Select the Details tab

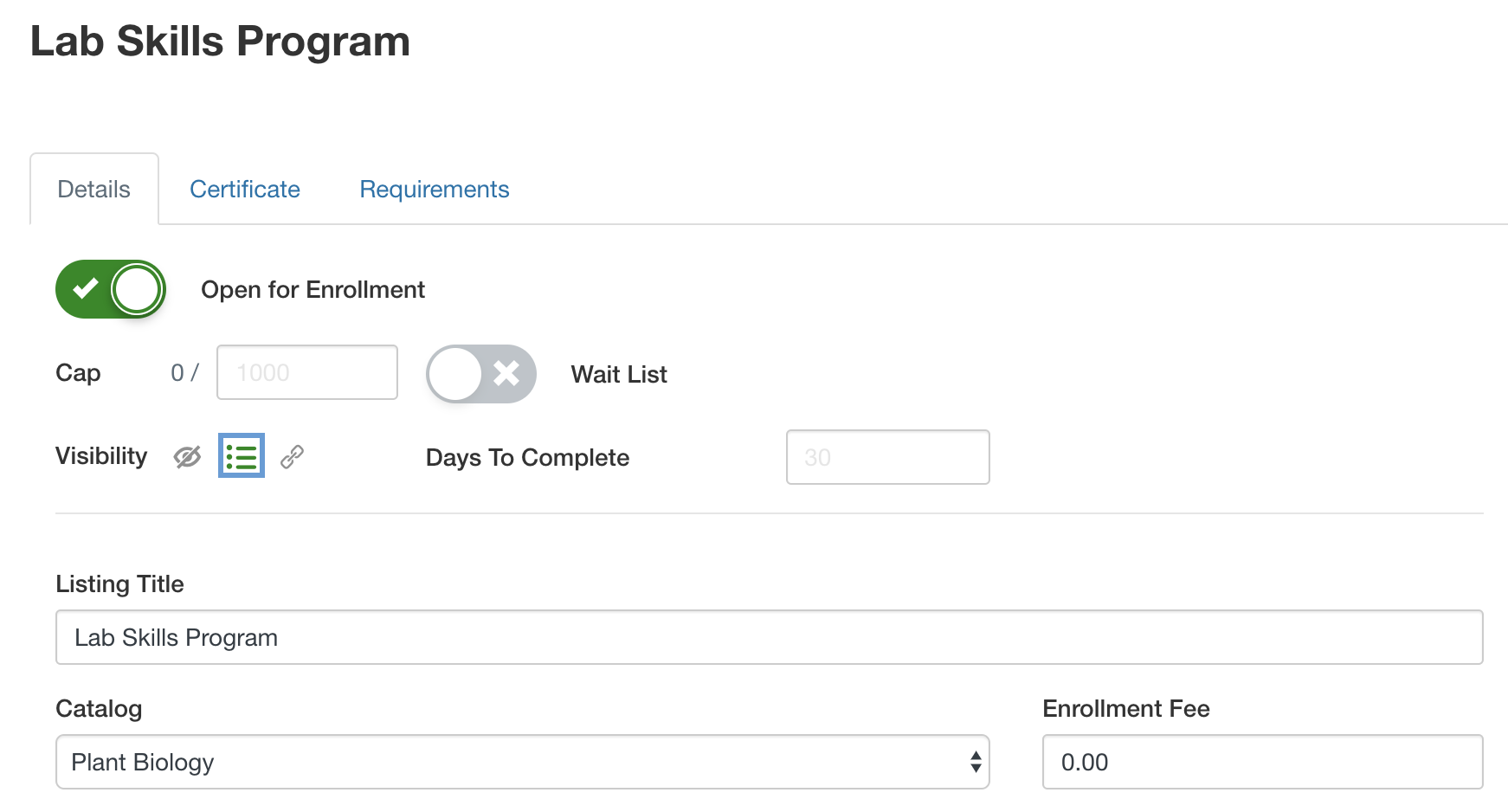(x=94, y=190)
